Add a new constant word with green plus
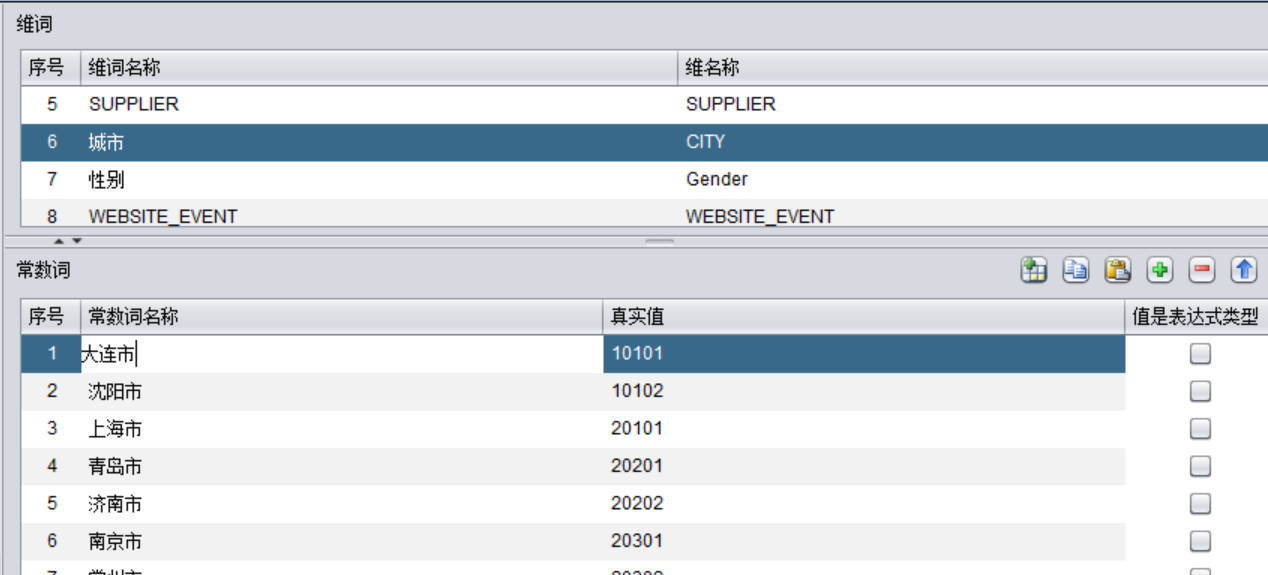The width and height of the screenshot is (1268, 575). click(x=1160, y=270)
